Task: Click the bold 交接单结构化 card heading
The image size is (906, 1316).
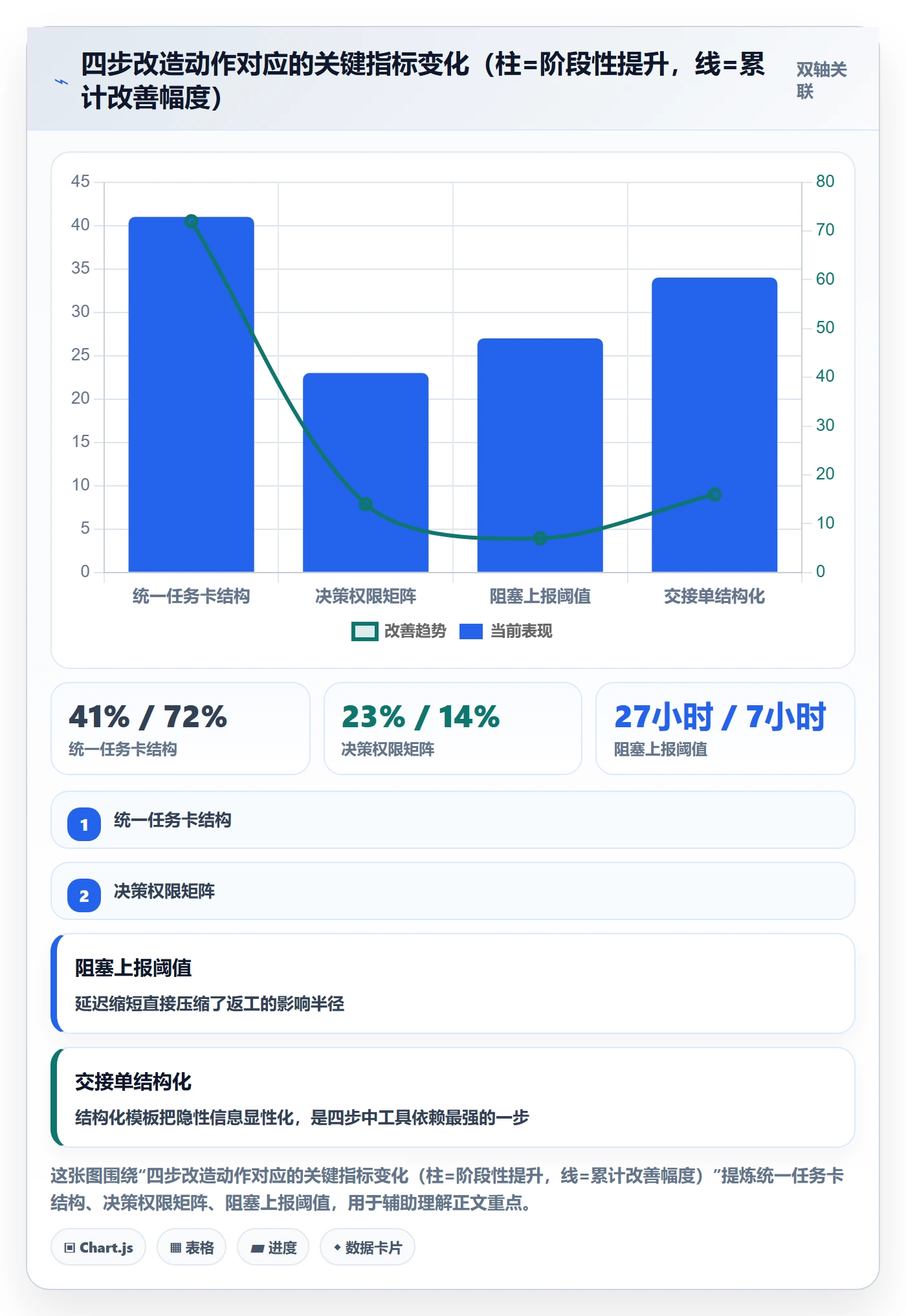Action: pos(133,1082)
